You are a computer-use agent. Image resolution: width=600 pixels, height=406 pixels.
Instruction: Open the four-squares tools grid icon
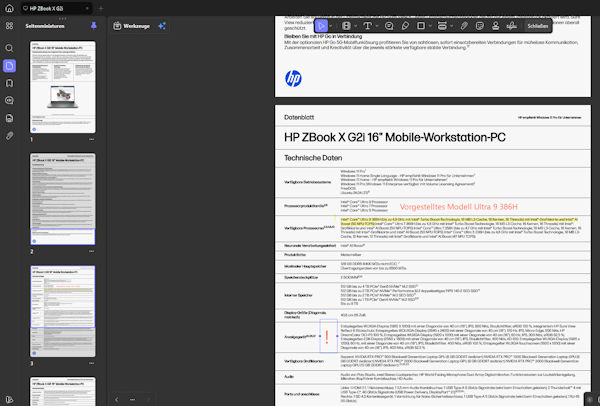point(9,26)
